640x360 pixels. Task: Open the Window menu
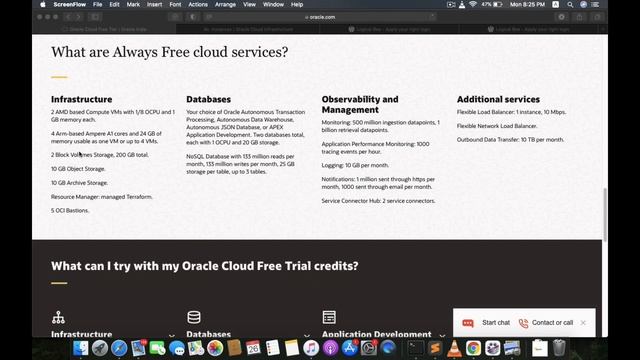pos(273,4)
